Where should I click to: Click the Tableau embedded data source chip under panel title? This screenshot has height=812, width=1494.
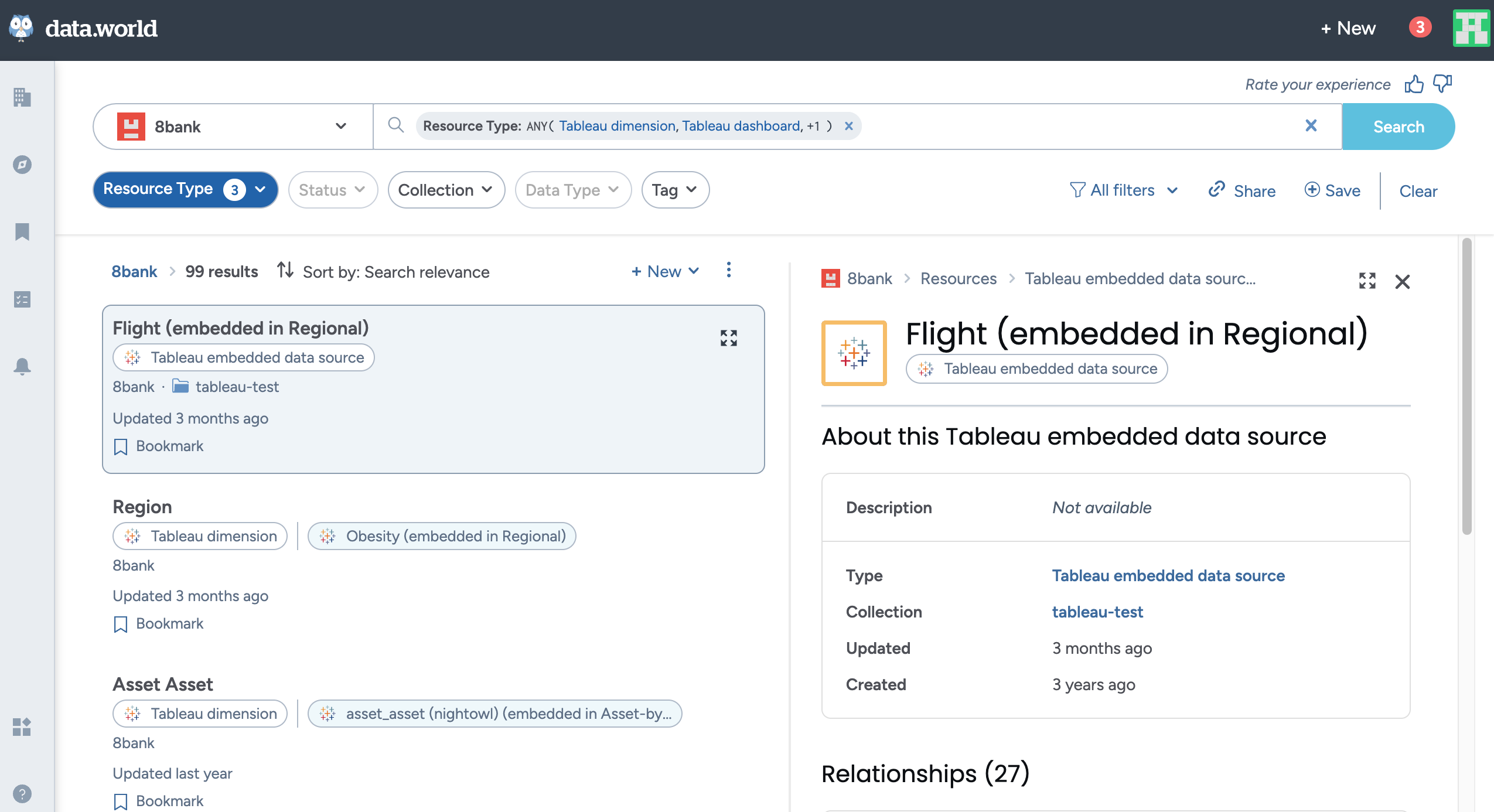pyautogui.click(x=1036, y=369)
